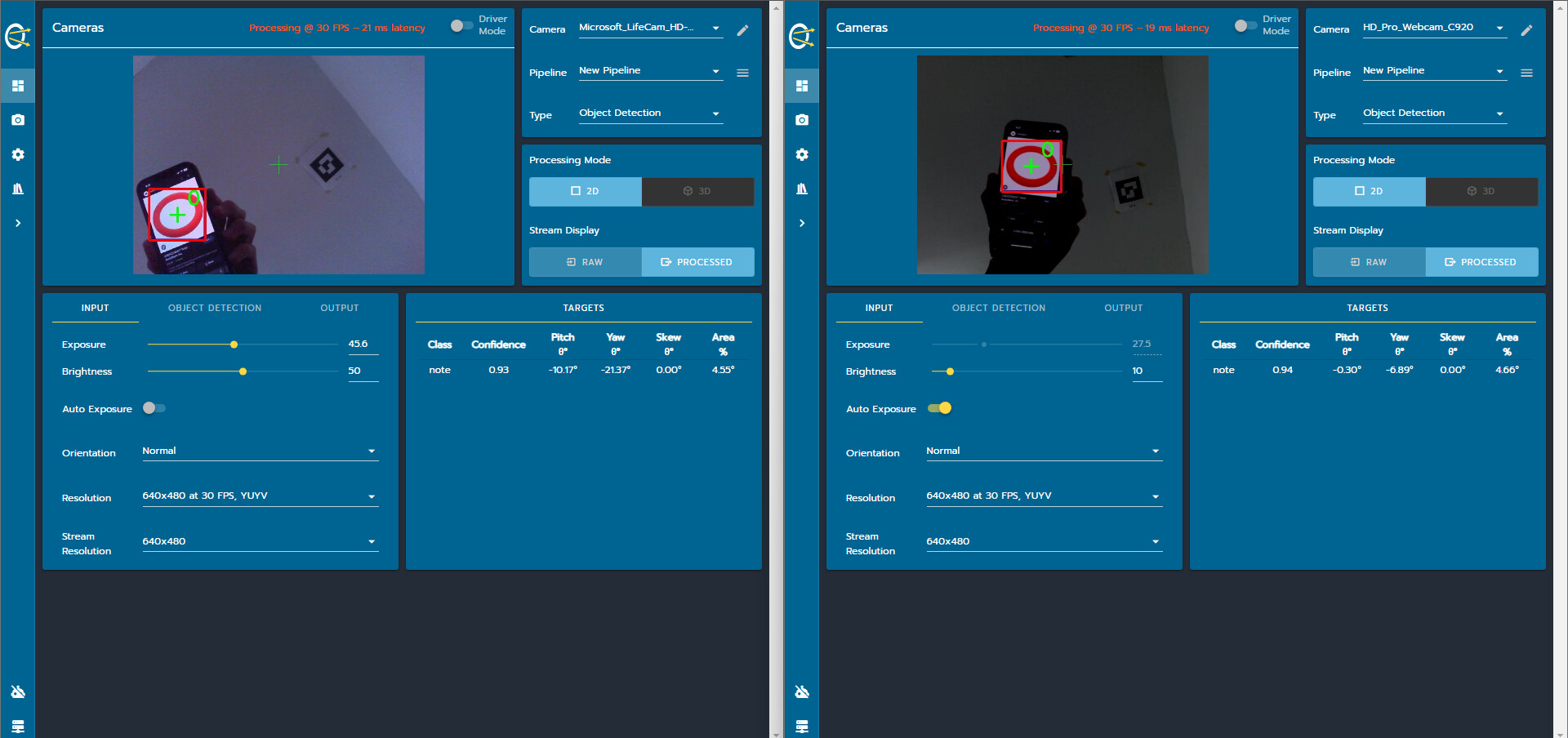This screenshot has width=1568, height=738.
Task: Switch to the OUTPUT tab in right window
Action: click(1124, 308)
